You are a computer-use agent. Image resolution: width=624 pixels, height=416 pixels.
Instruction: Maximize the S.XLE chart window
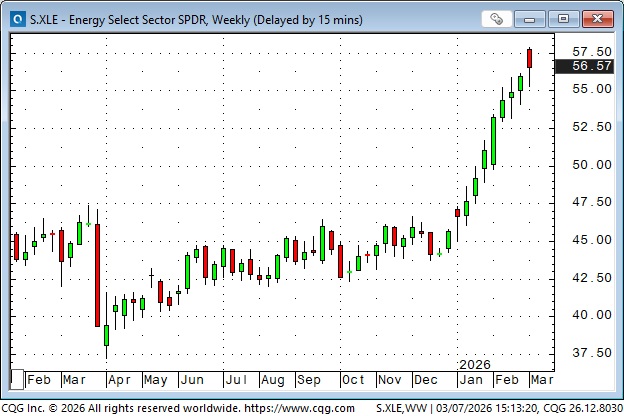click(x=564, y=18)
